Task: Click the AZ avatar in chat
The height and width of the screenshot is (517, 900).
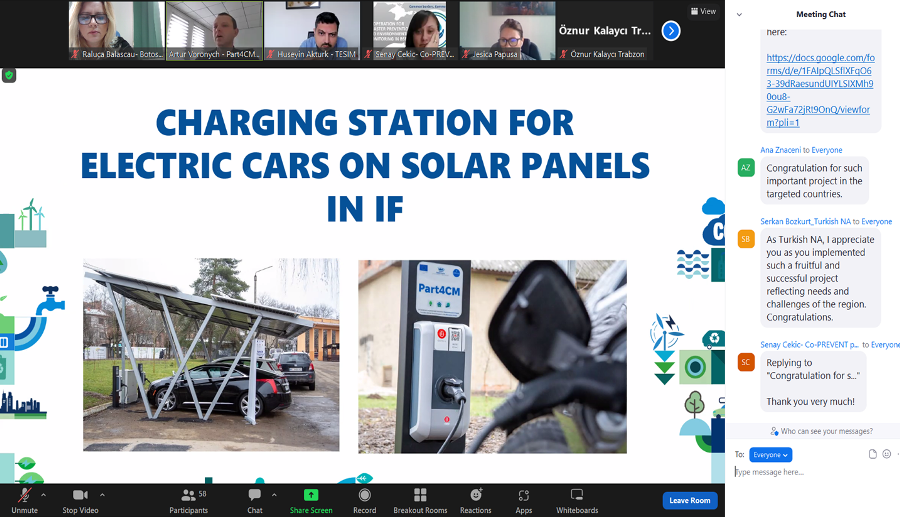Action: pos(746,168)
